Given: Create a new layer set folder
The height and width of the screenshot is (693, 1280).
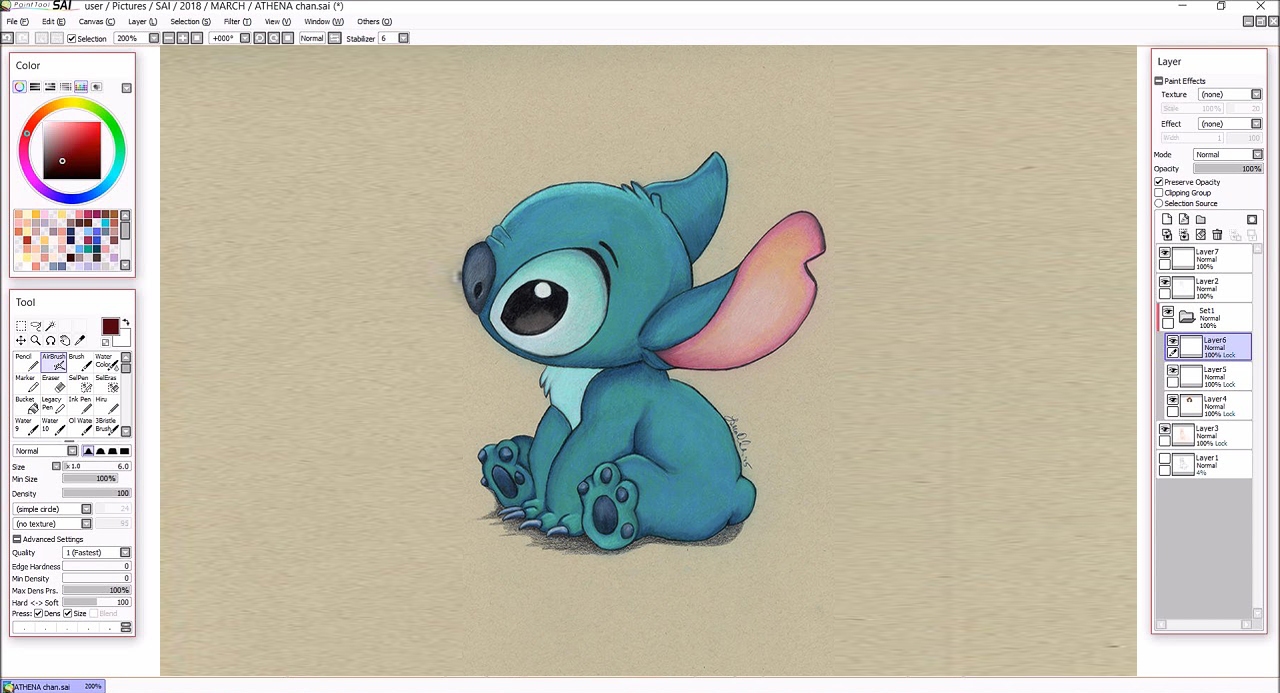Looking at the screenshot, I should click(x=1201, y=219).
